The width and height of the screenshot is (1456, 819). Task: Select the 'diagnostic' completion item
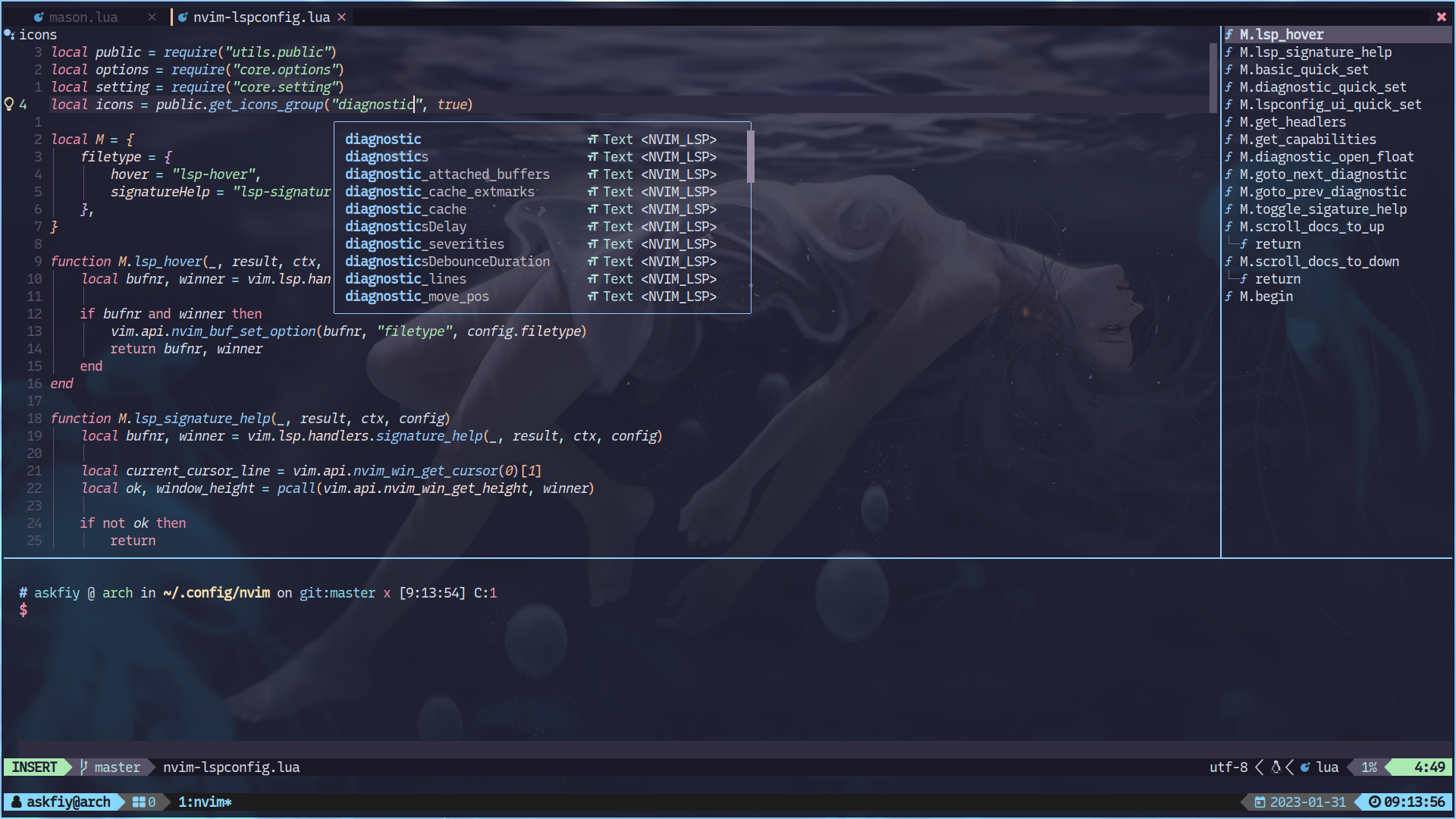point(542,139)
